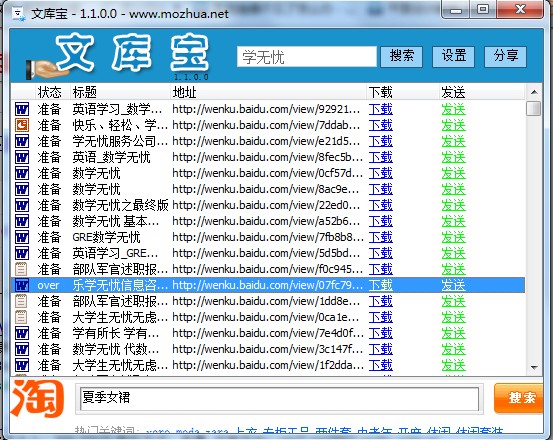Download 数学无忧之最终版 document
This screenshot has height=440, width=553.
pyautogui.click(x=381, y=205)
